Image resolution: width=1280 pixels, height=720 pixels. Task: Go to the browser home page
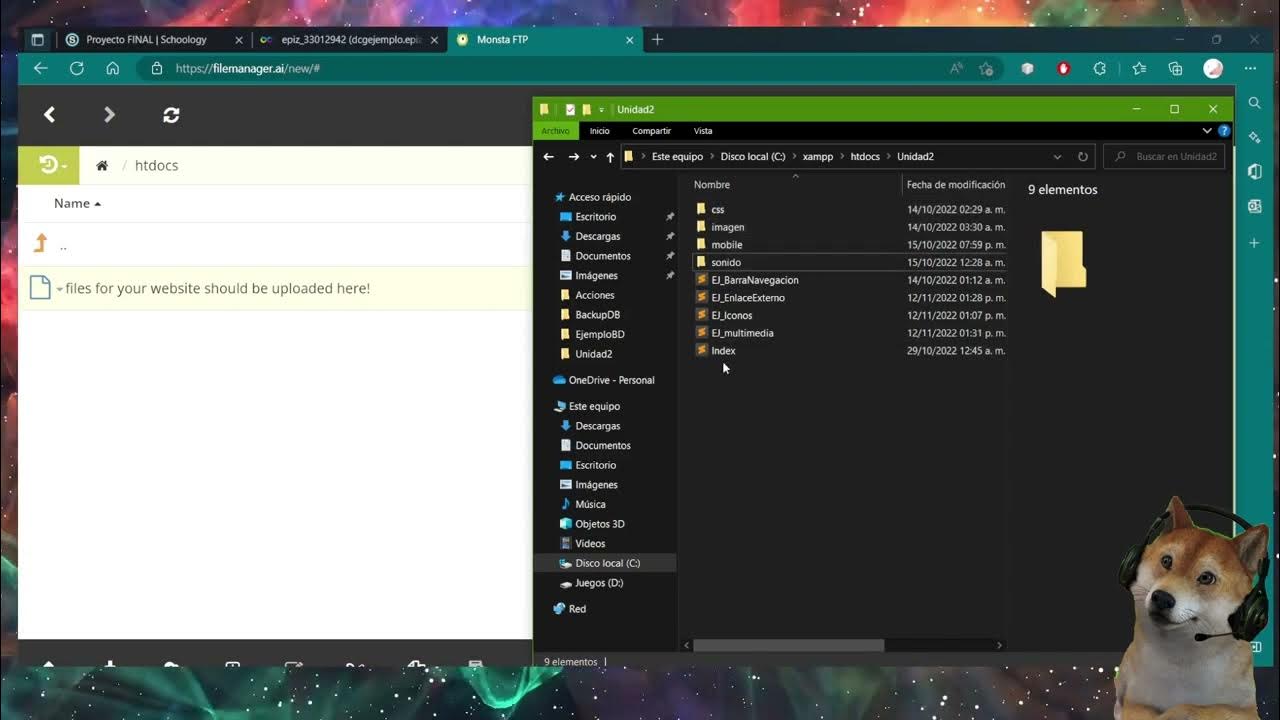pyautogui.click(x=112, y=68)
